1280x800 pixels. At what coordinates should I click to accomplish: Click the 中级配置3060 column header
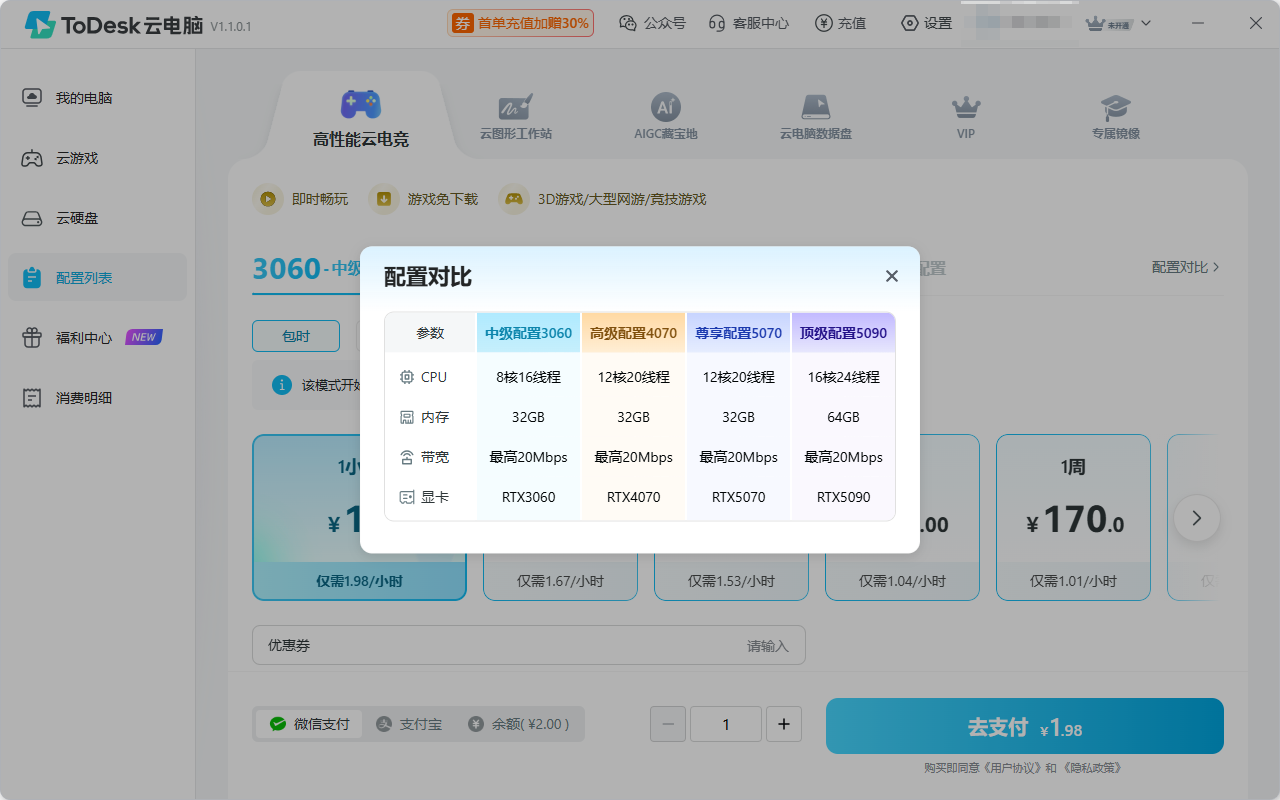click(x=529, y=333)
